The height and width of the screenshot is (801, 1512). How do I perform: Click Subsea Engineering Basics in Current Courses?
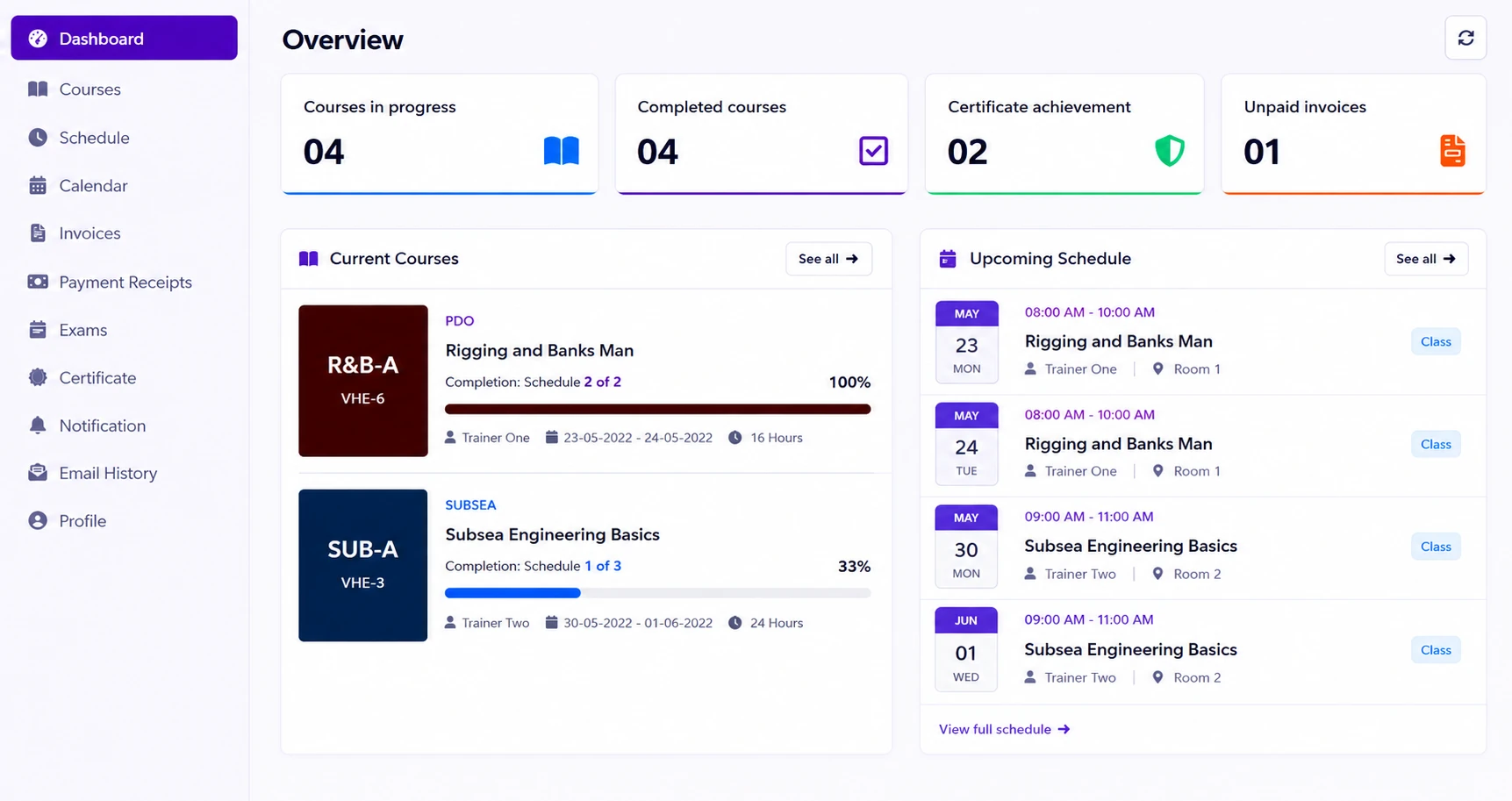552,534
